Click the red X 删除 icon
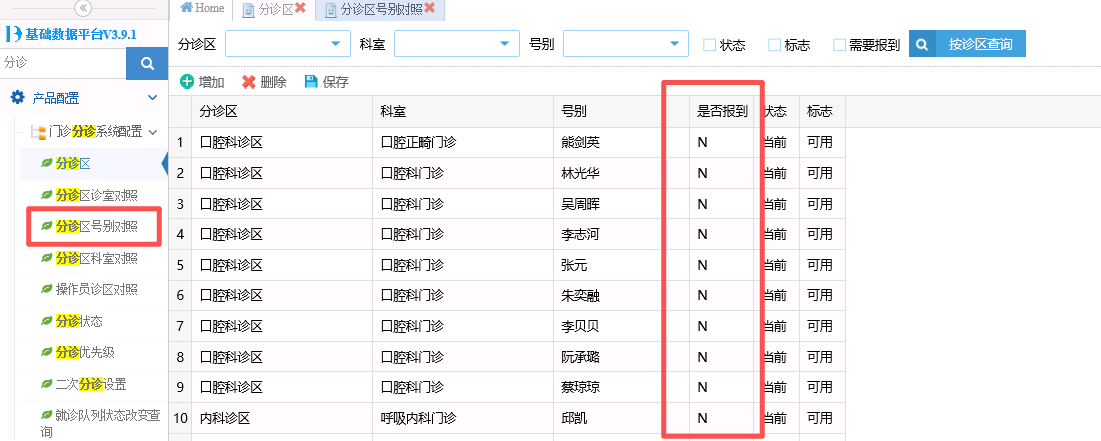Viewport: 1101px width, 441px height. pyautogui.click(x=249, y=81)
